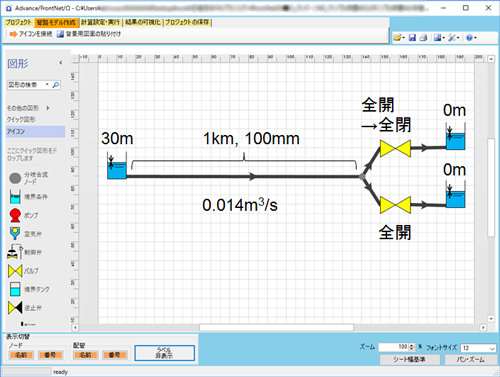Select the lower yellow valve labeled 全開

[395, 205]
